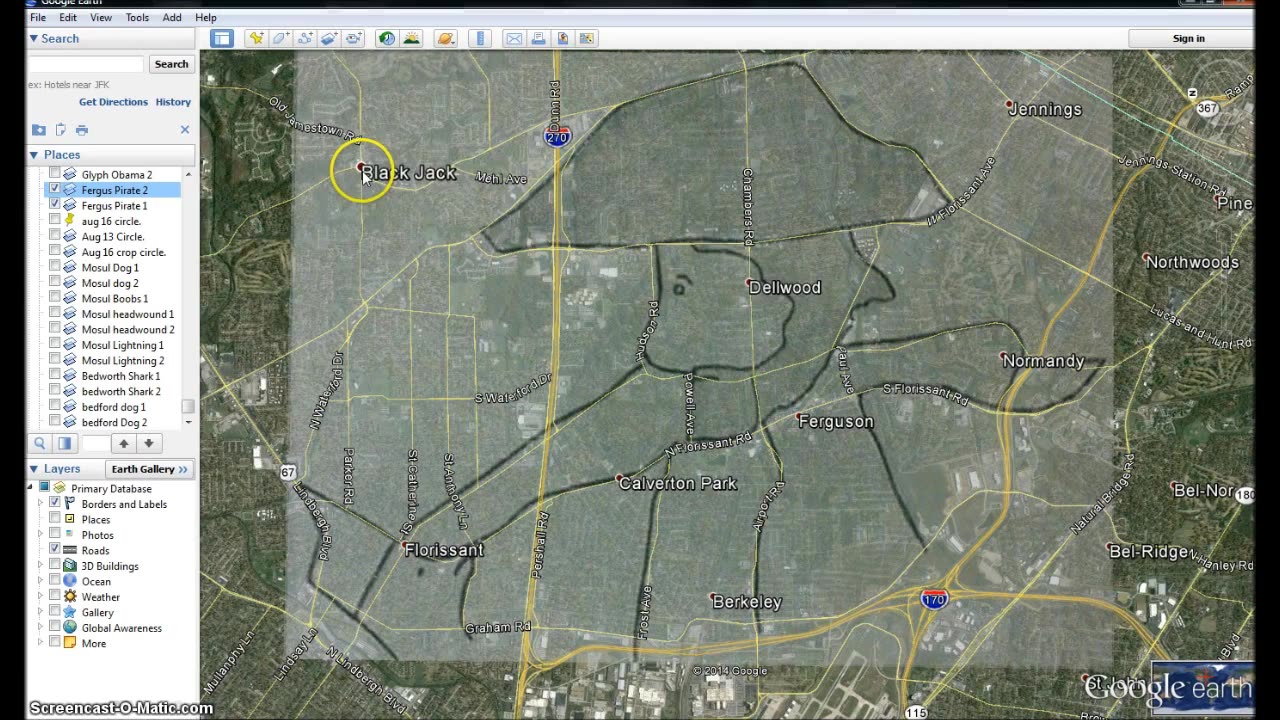The width and height of the screenshot is (1280, 720).
Task: Click the Global Awareness globe icon
Action: 70,628
